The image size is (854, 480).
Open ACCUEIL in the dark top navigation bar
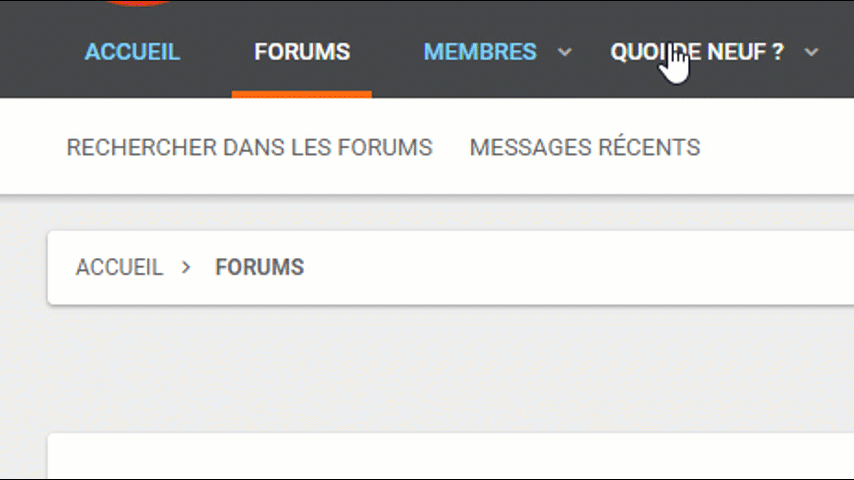(x=132, y=52)
